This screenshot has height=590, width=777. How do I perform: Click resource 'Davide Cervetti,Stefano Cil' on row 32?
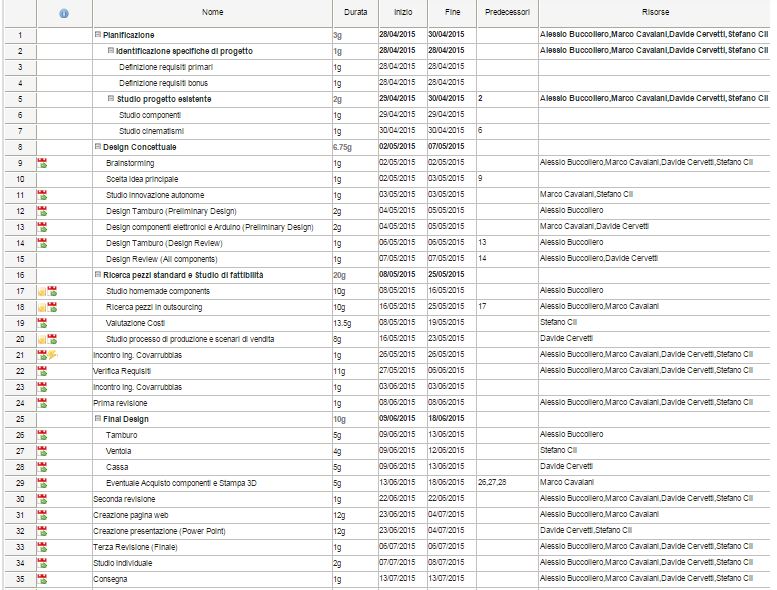[x=586, y=530]
